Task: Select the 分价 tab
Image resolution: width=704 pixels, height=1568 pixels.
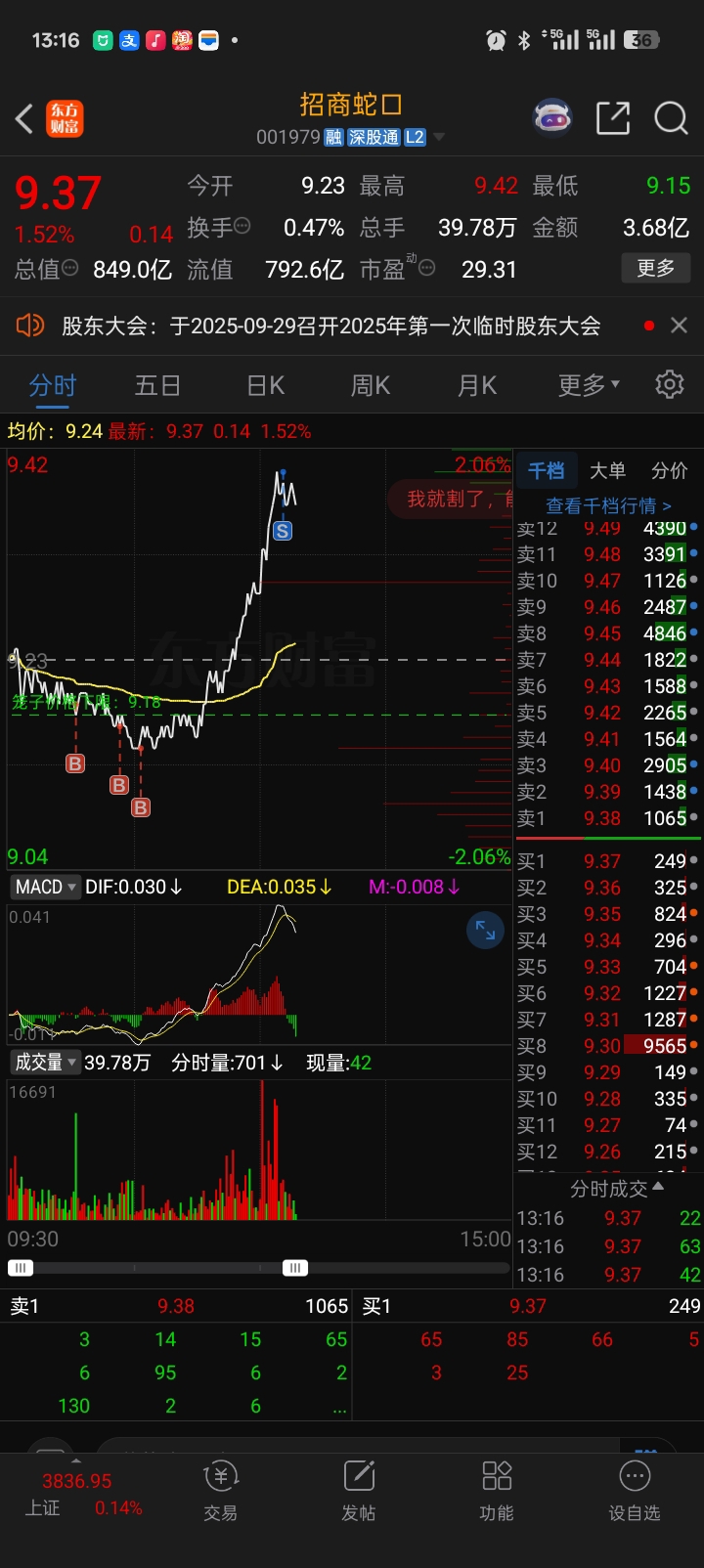Action: pyautogui.click(x=670, y=470)
